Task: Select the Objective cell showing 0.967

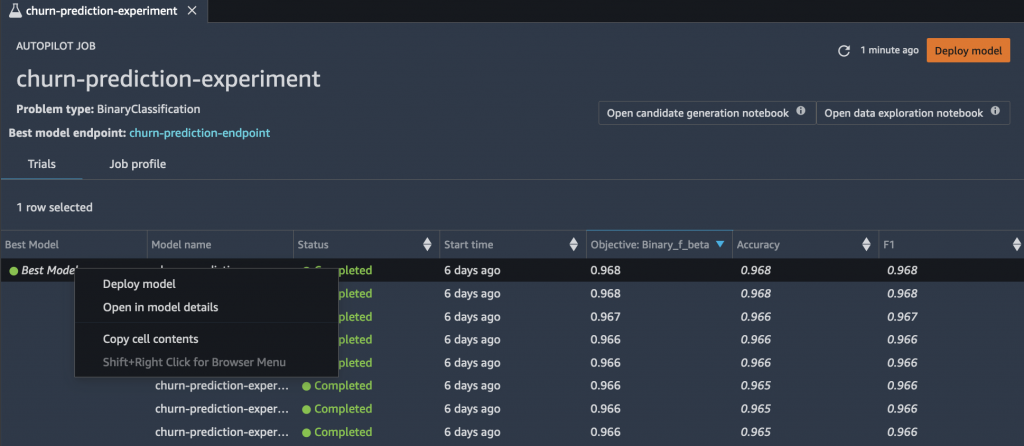Action: pos(605,317)
